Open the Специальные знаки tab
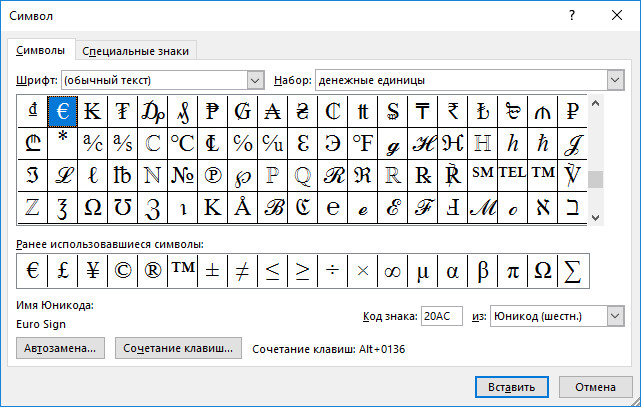Screen dimensions: 641x407 [x=136, y=51]
